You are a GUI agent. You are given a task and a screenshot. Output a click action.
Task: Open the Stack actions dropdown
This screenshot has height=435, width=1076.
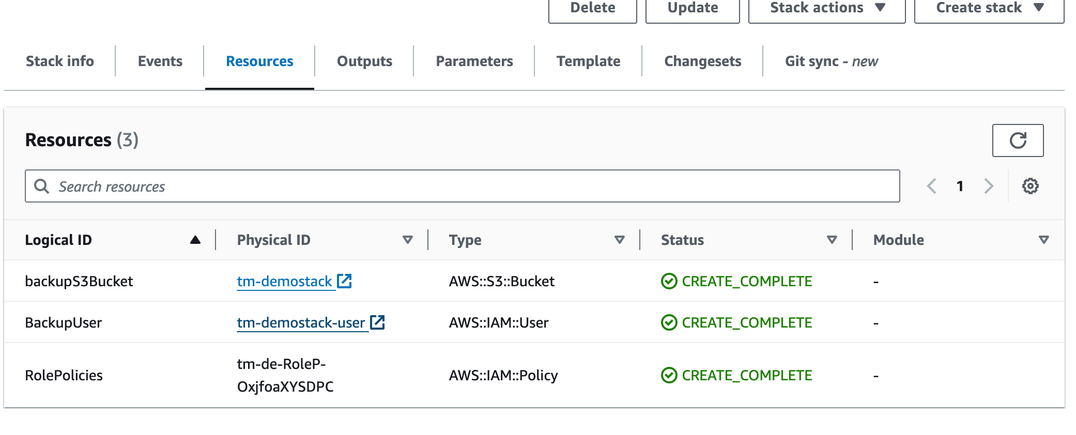click(827, 8)
